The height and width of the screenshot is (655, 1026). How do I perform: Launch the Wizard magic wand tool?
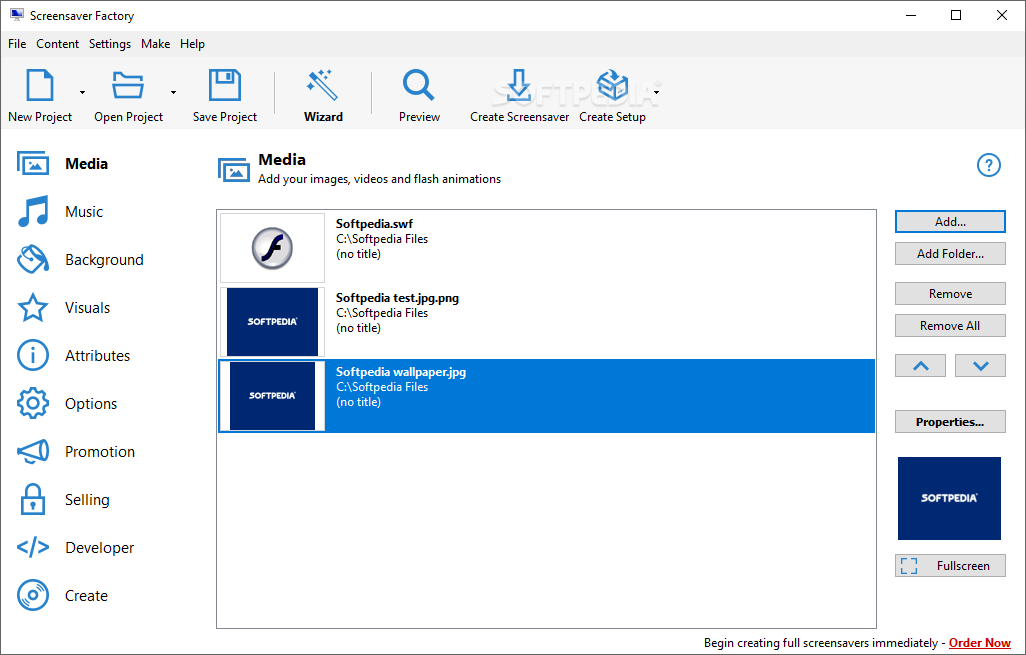coord(322,85)
